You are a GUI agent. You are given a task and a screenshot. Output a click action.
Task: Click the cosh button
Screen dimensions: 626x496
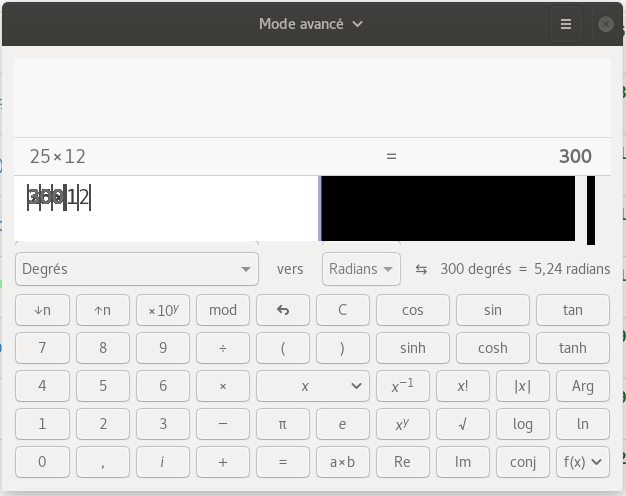[x=493, y=348]
